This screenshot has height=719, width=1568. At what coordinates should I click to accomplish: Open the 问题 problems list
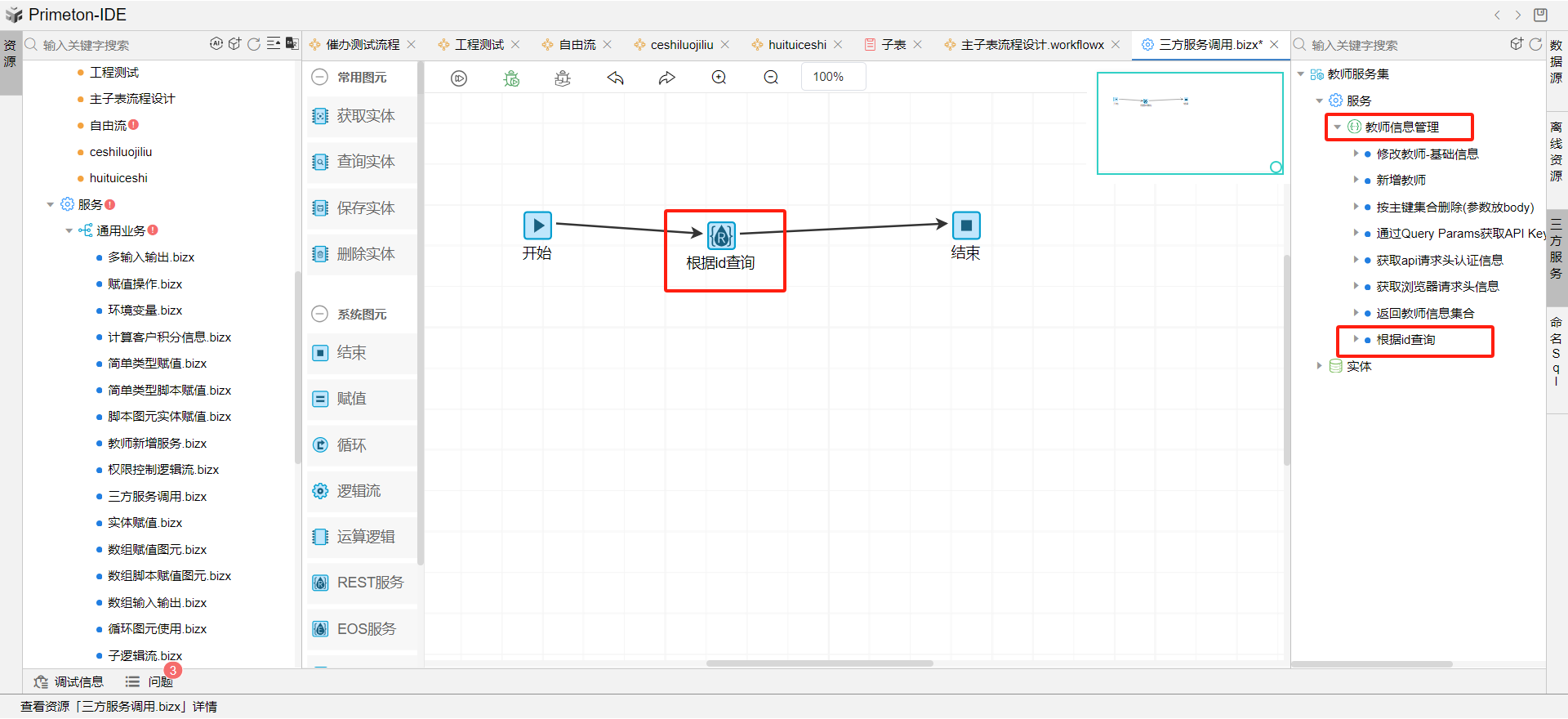tap(150, 681)
